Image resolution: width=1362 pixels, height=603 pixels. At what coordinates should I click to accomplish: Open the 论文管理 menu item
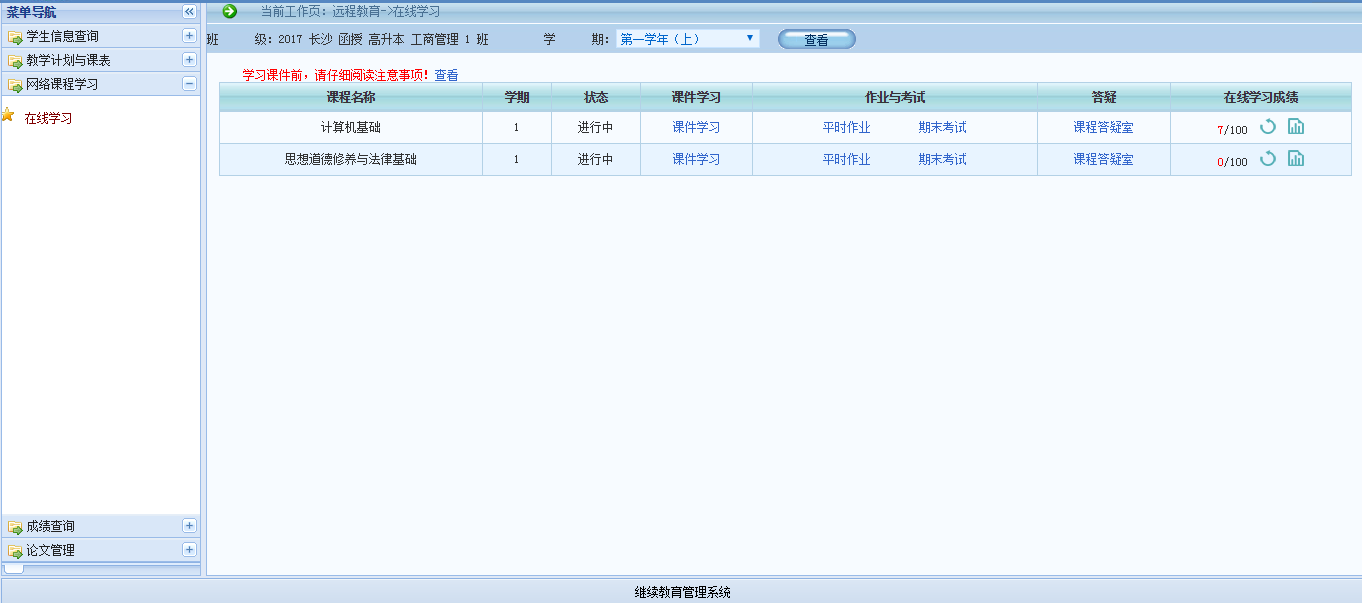click(x=50, y=550)
